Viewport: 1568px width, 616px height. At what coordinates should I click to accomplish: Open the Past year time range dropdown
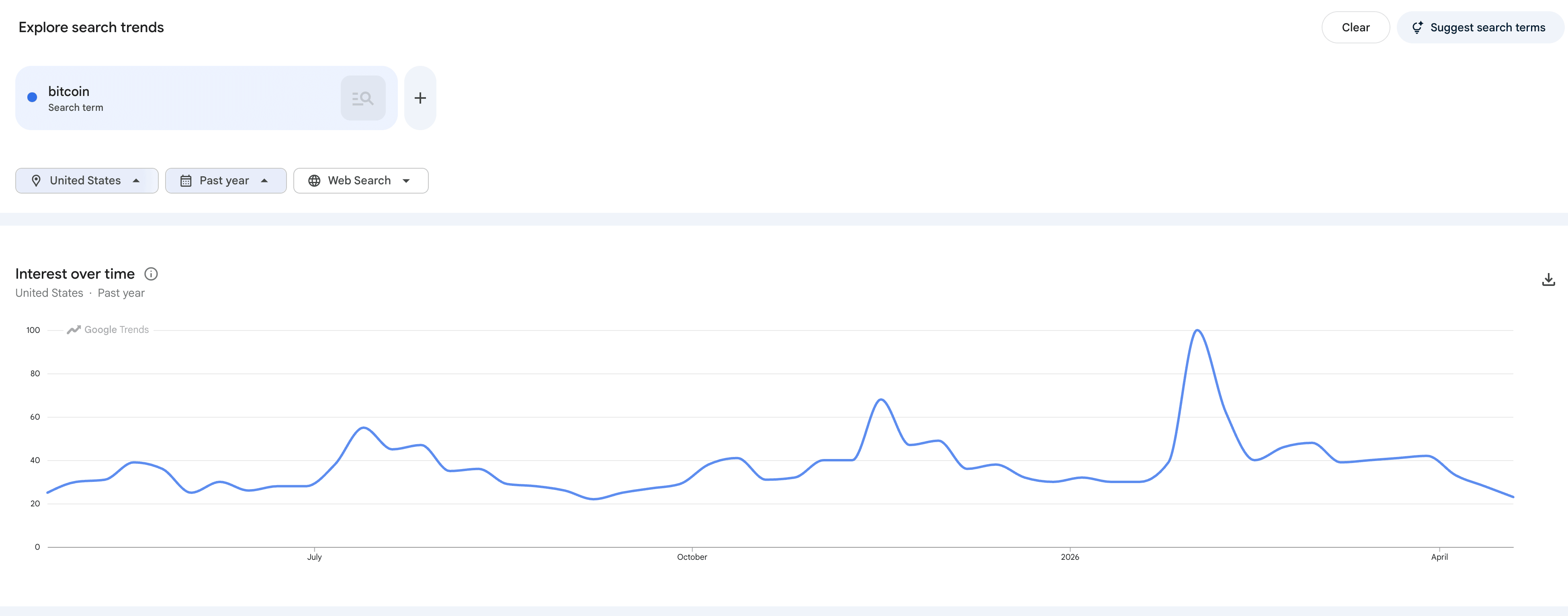point(226,181)
